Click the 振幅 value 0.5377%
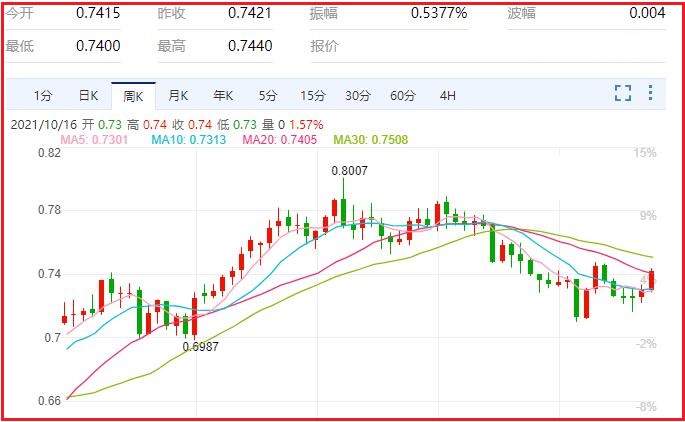 click(439, 13)
